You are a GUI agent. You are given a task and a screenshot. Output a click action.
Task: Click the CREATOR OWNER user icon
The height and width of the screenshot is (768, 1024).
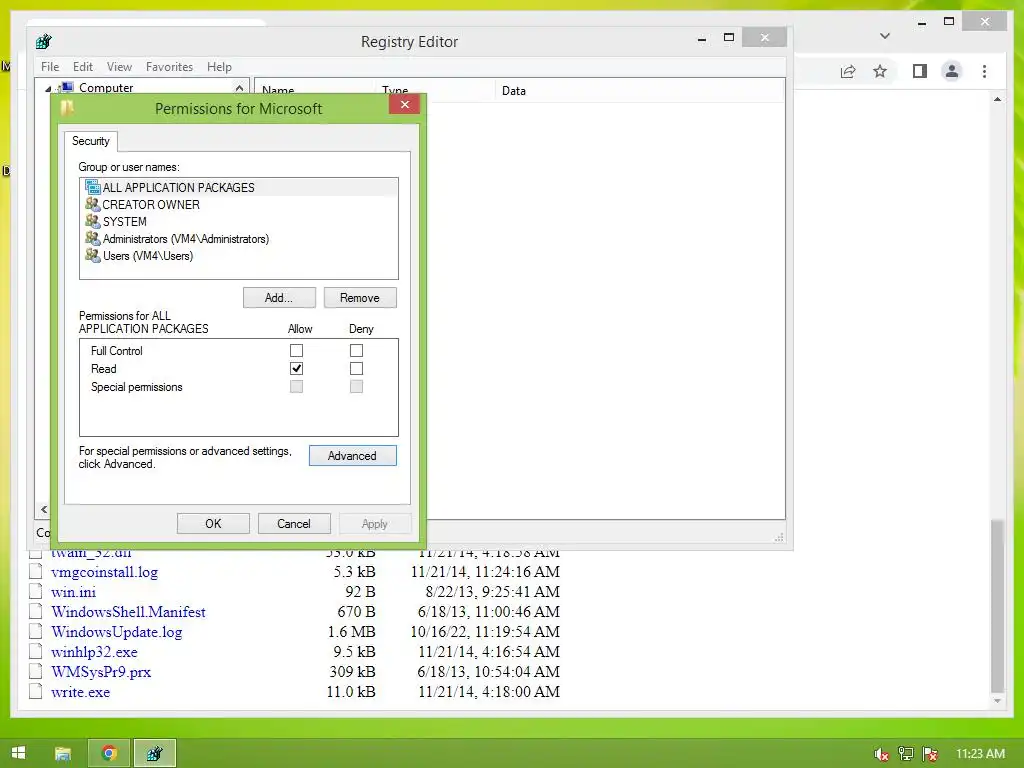[92, 204]
